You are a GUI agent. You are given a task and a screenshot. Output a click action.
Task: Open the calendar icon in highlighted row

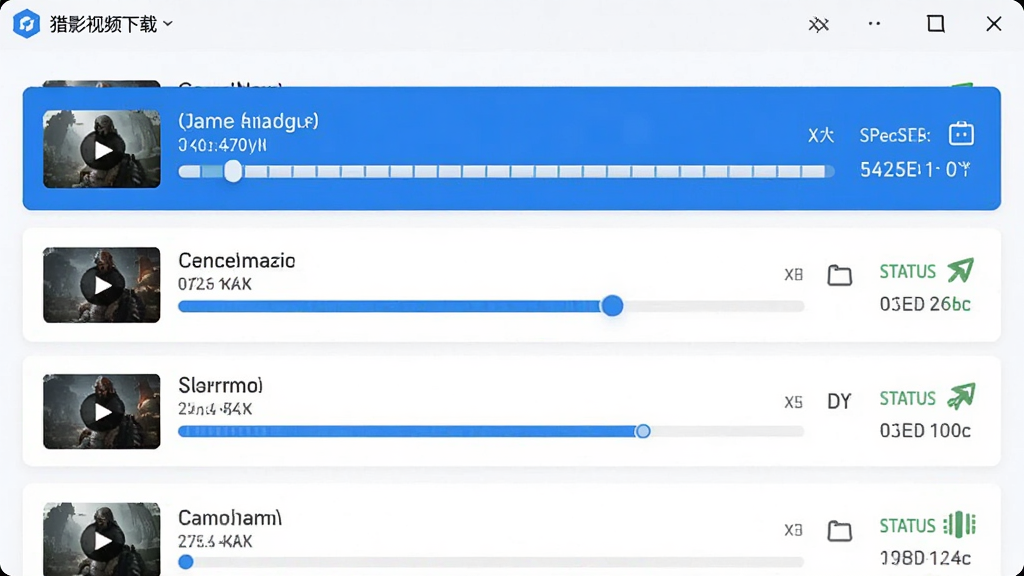click(x=961, y=134)
